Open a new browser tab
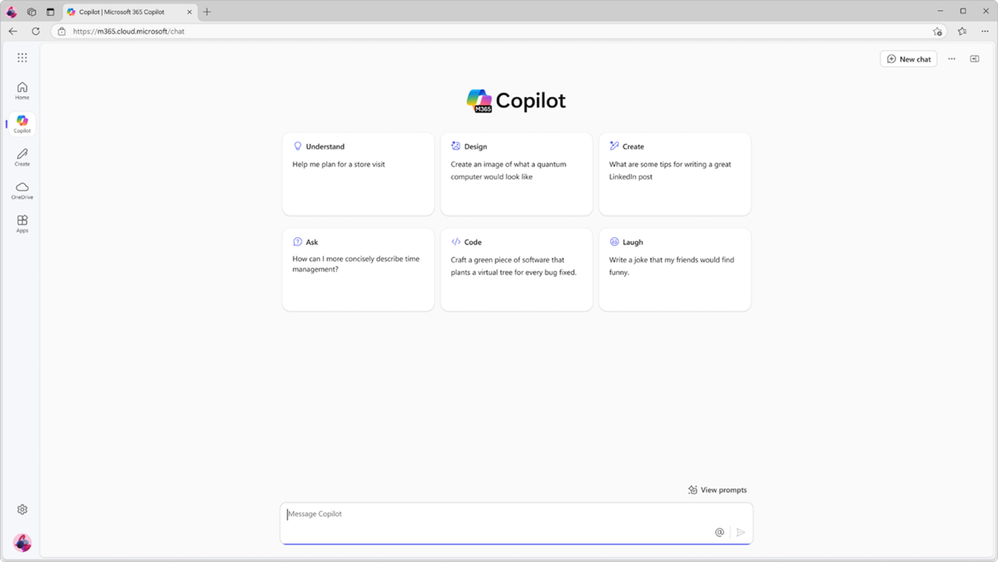Image resolution: width=998 pixels, height=562 pixels. pos(207,11)
